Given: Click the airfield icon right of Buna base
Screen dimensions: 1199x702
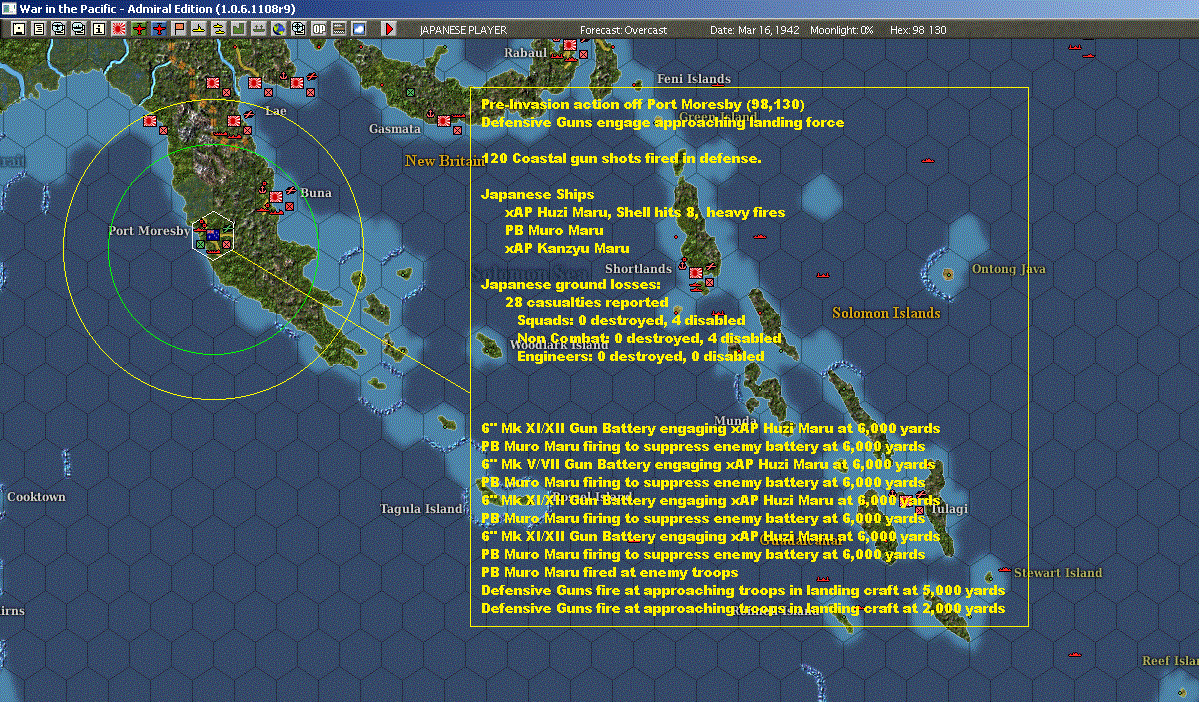Looking at the screenshot, I should [x=291, y=189].
